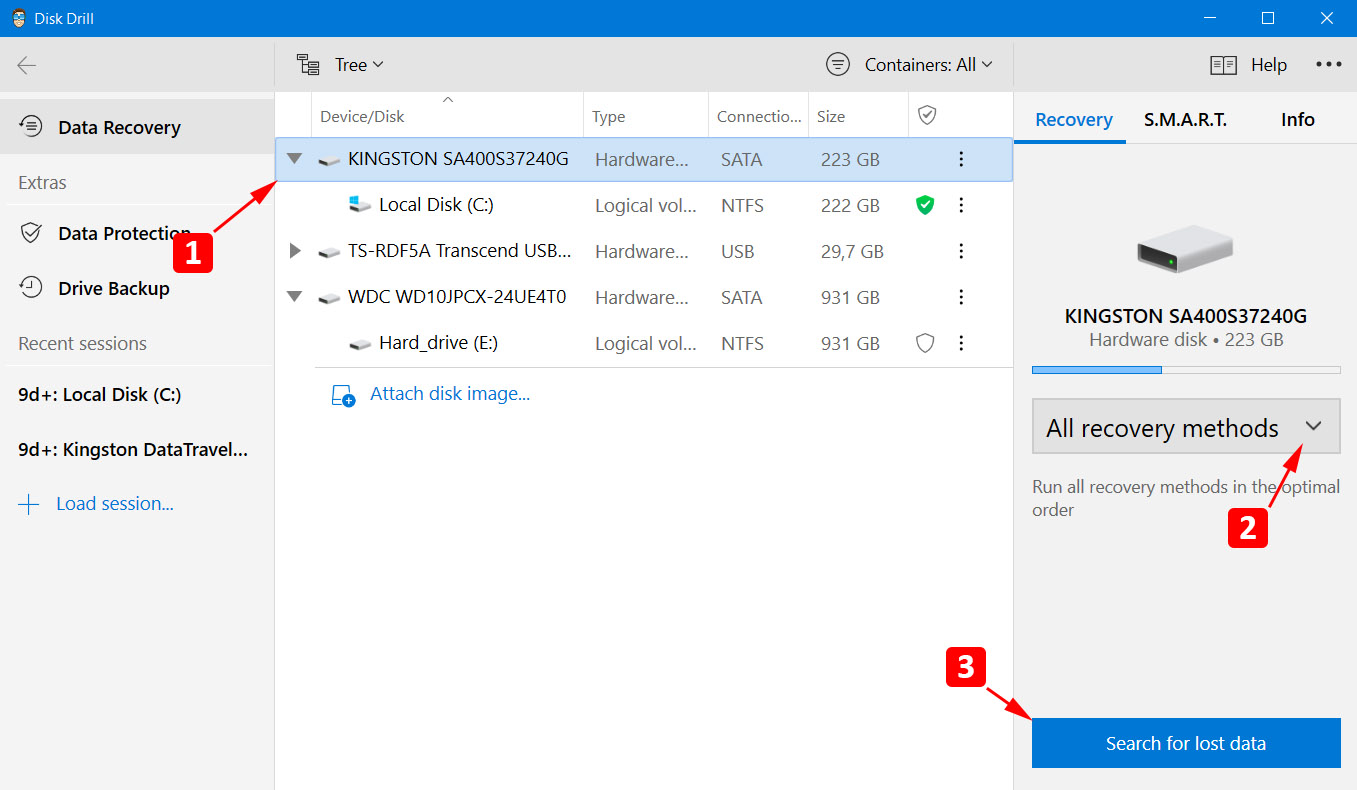Open the three-dot menu for Local Disk (C:)
The width and height of the screenshot is (1357, 790).
click(961, 205)
